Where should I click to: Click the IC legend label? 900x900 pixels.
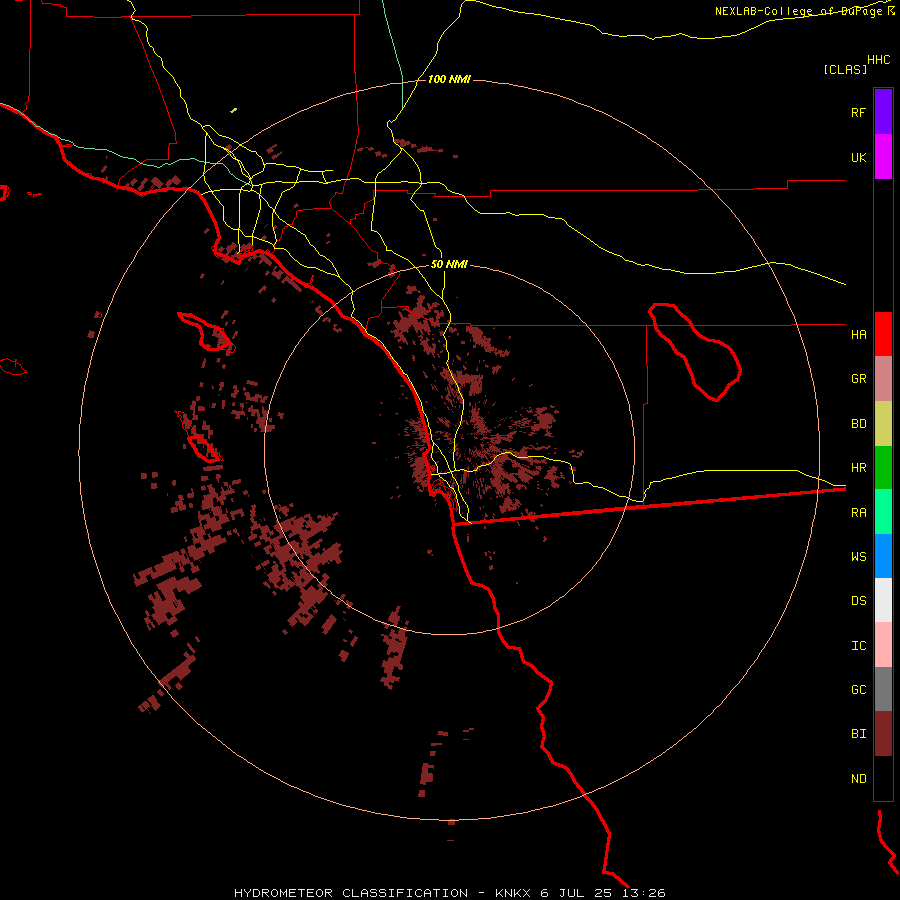[858, 645]
